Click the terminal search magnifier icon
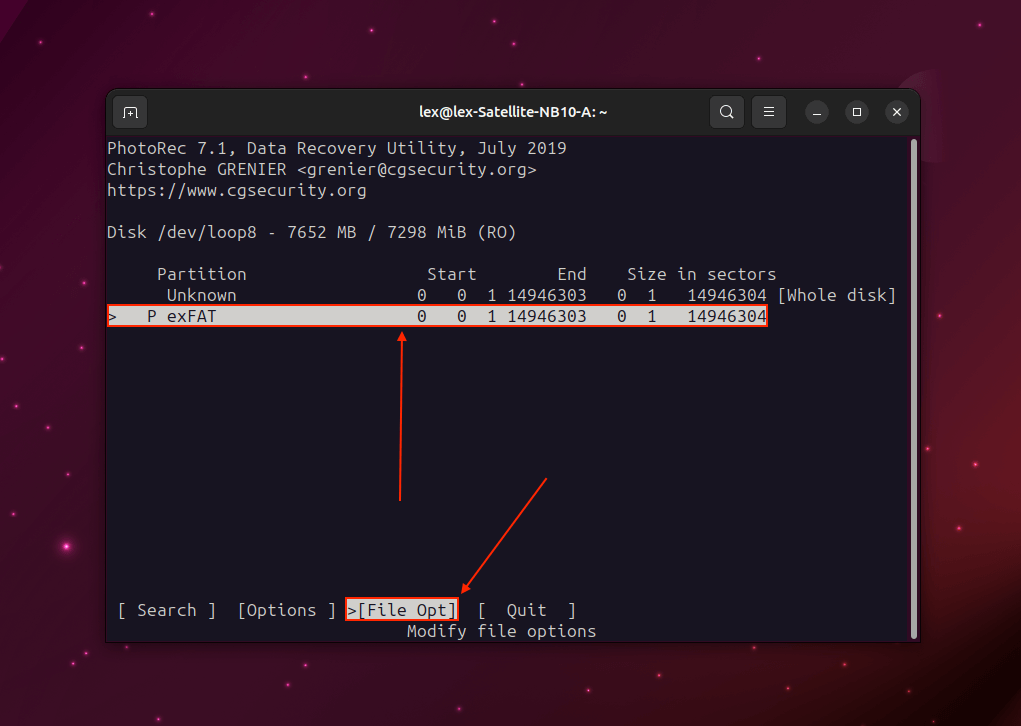 pos(727,112)
